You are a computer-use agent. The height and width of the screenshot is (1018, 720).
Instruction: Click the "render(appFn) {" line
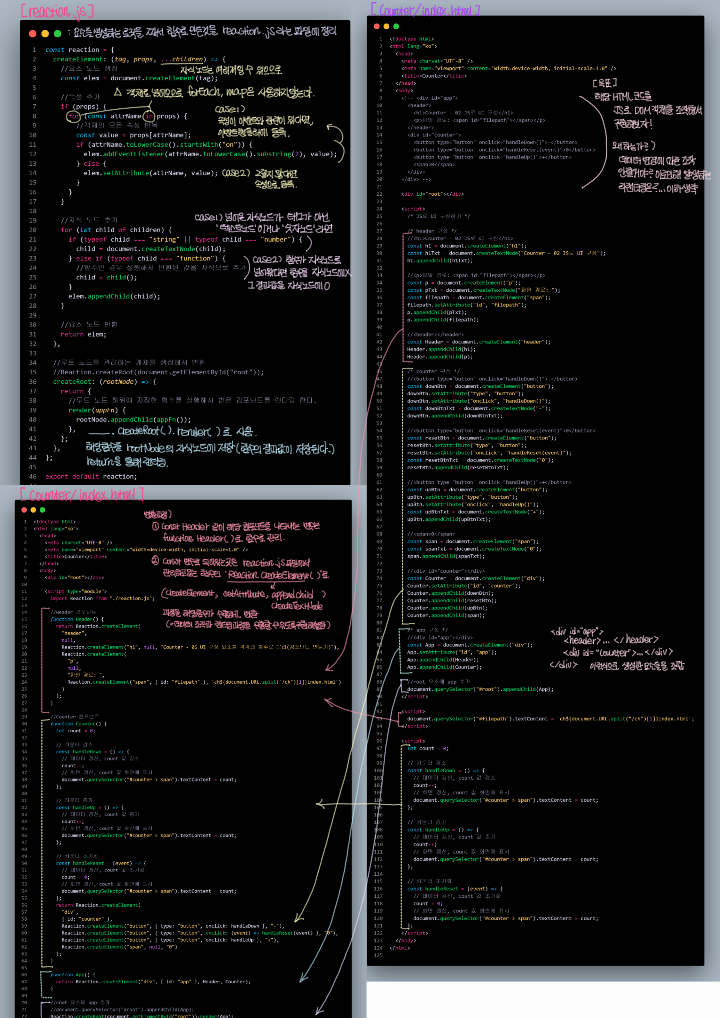point(97,410)
